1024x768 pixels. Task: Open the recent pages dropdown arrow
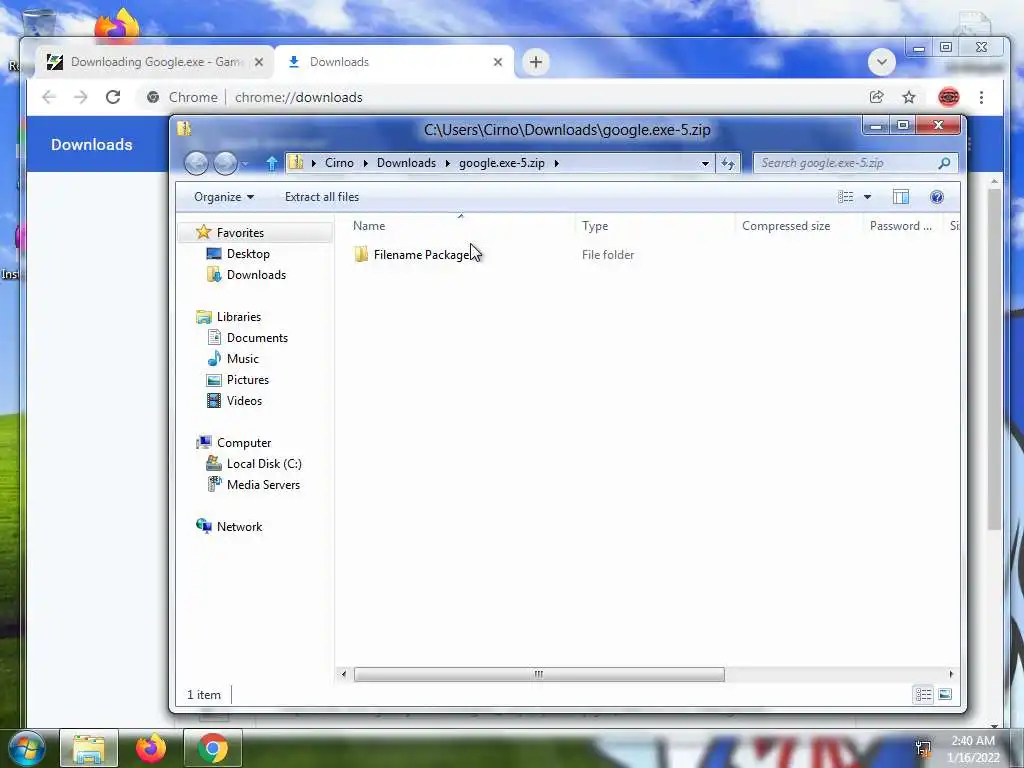click(x=245, y=163)
